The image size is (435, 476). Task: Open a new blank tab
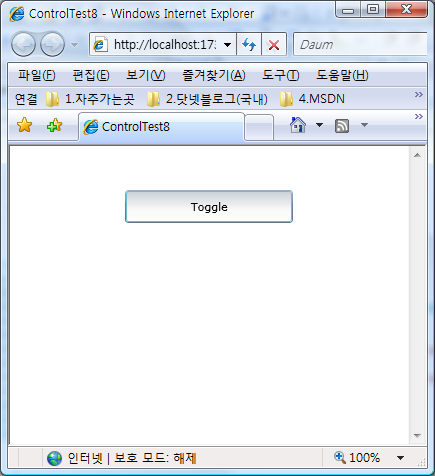coord(259,127)
